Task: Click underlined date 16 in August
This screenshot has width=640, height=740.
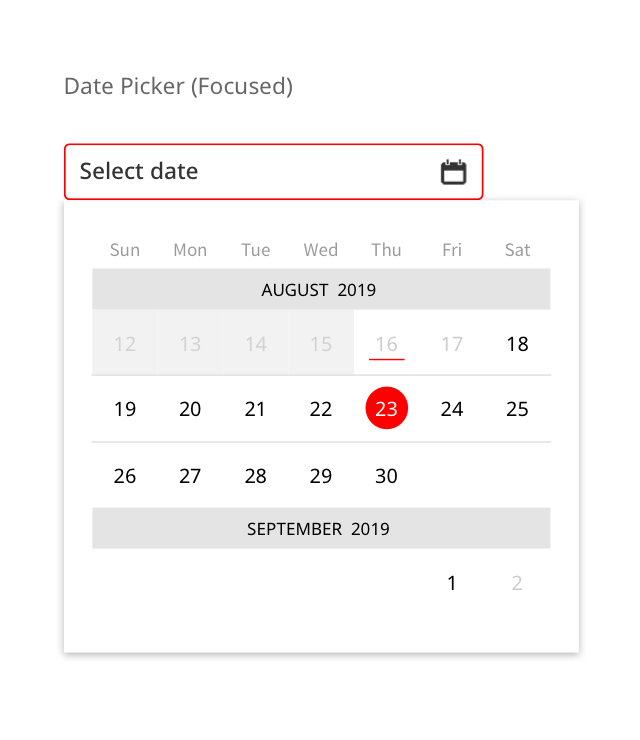Action: 387,344
